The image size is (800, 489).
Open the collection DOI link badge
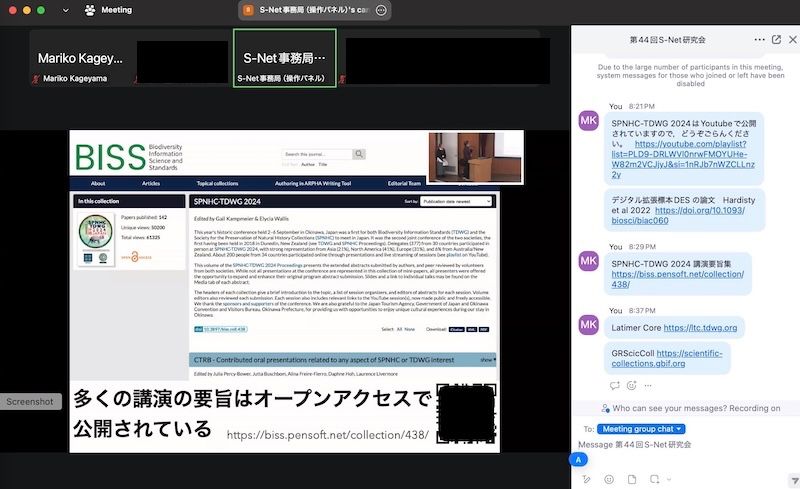[220, 329]
